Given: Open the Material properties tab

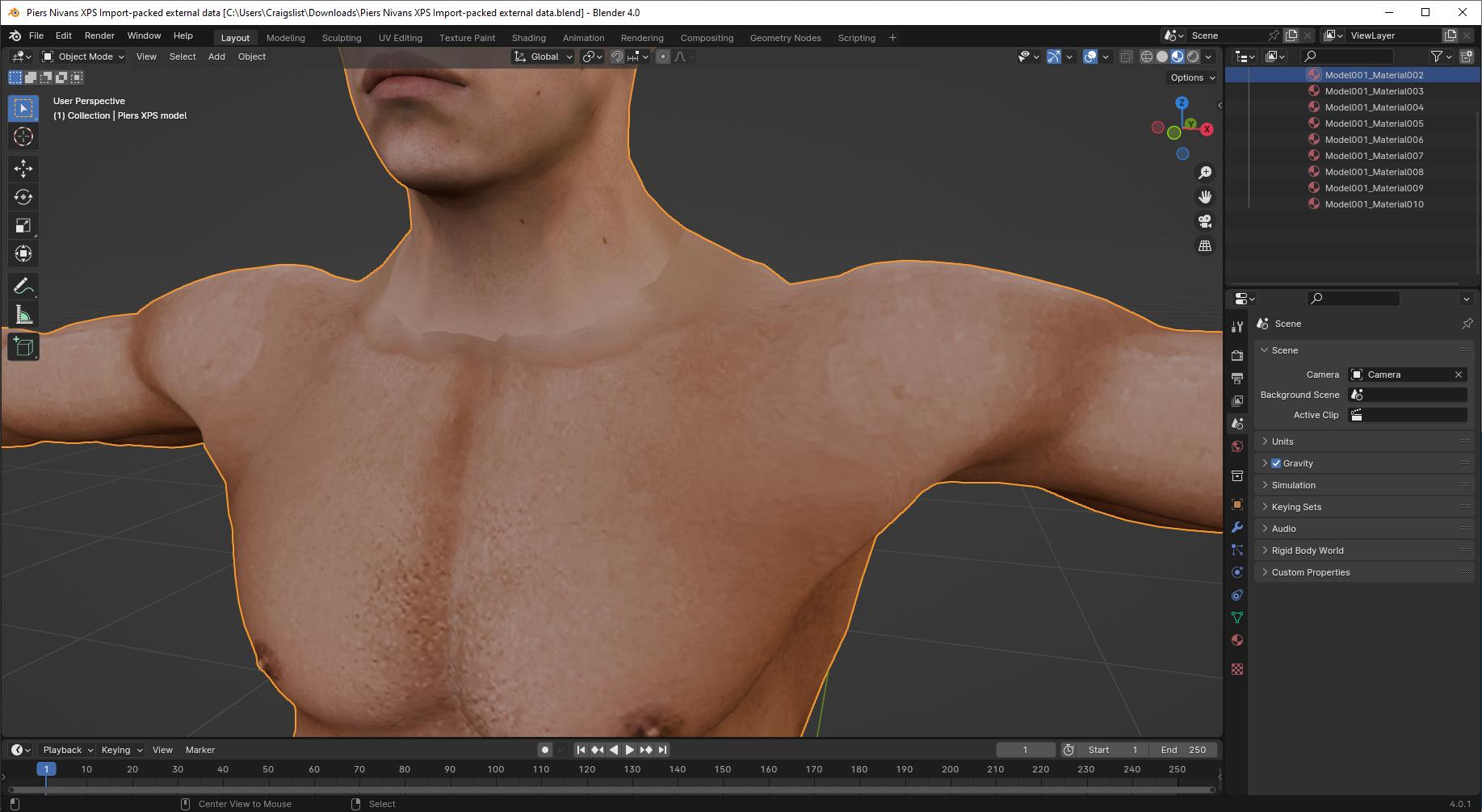Looking at the screenshot, I should [x=1237, y=640].
